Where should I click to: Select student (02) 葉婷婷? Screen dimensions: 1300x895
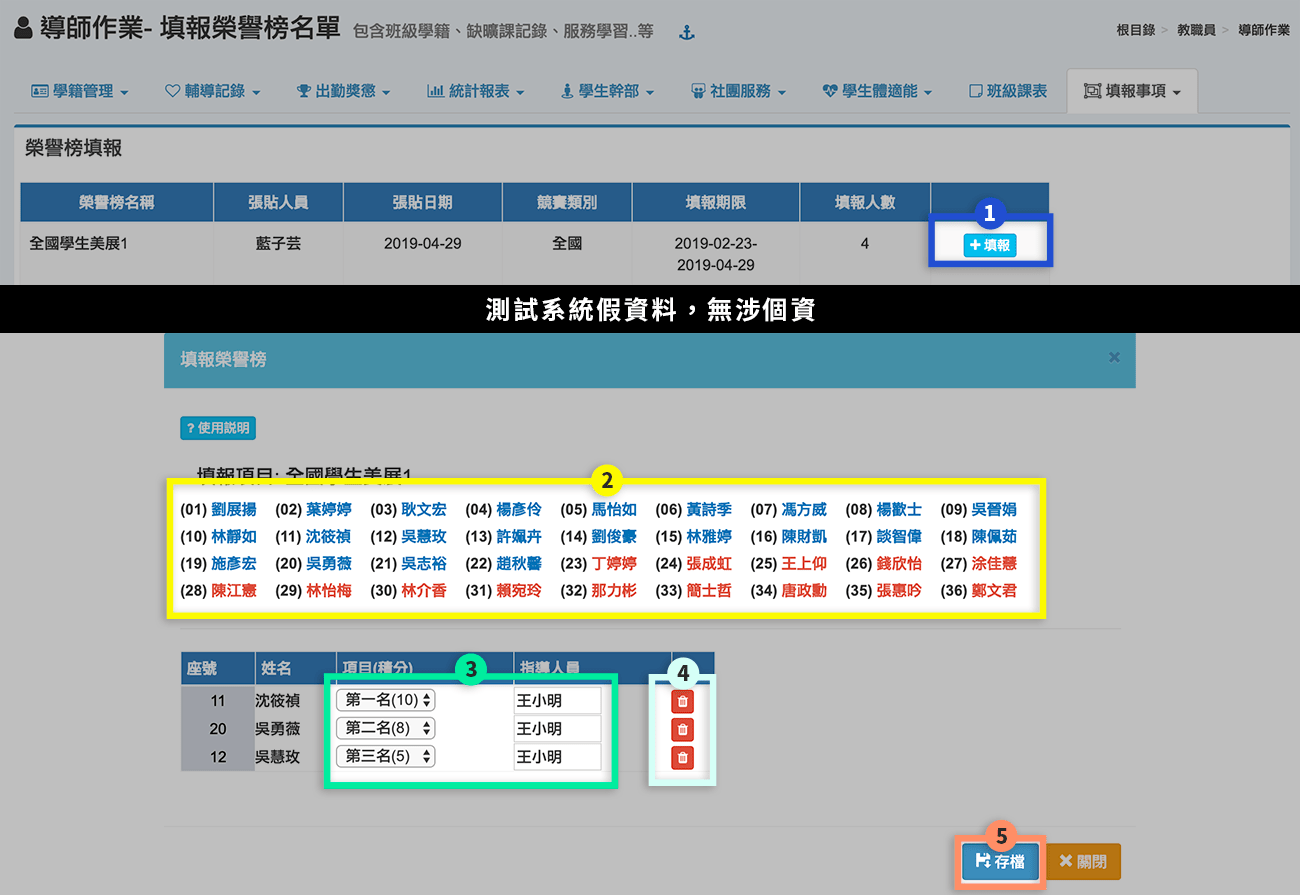pyautogui.click(x=329, y=509)
